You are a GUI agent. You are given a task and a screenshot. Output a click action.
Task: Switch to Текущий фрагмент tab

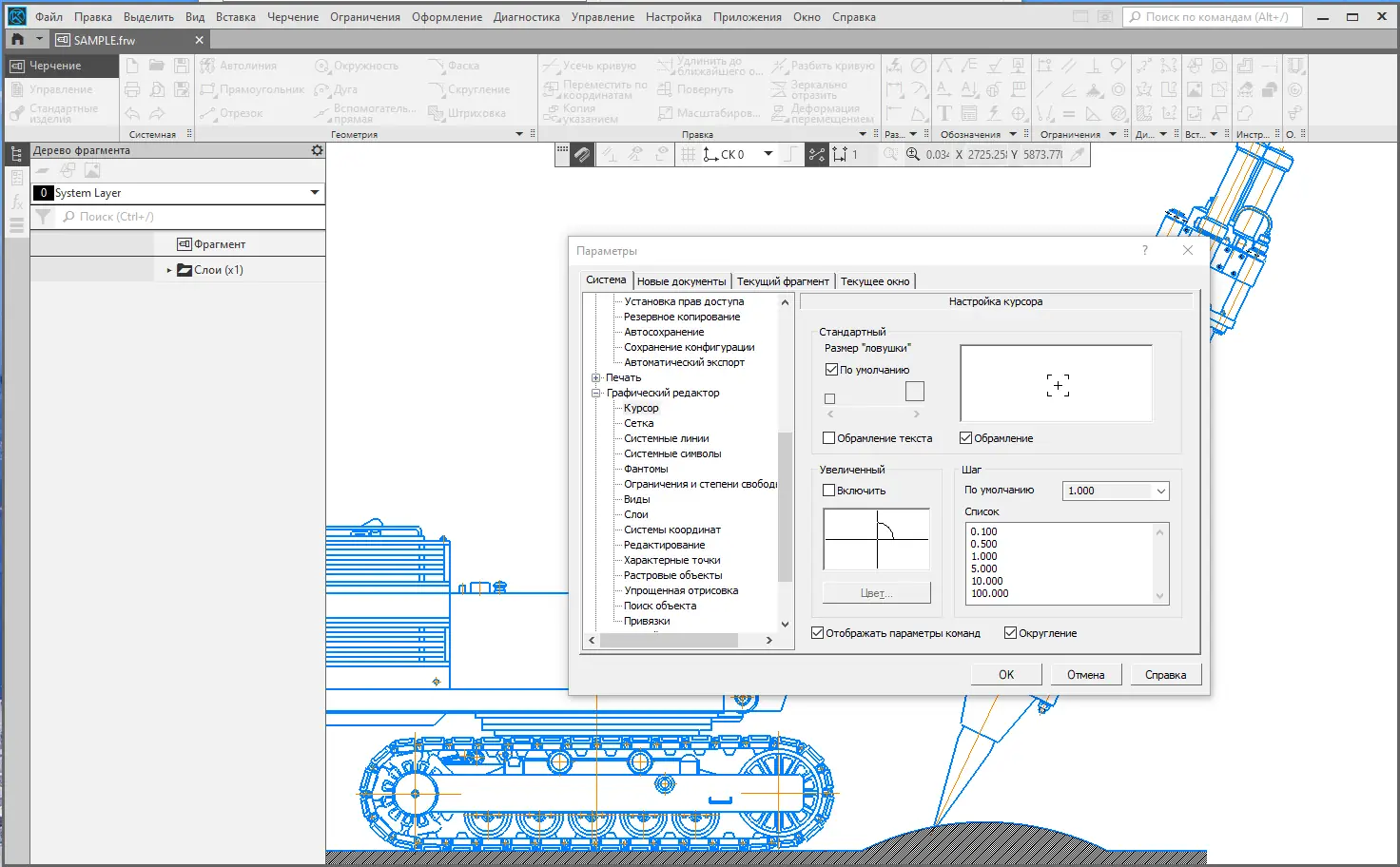[x=783, y=281]
